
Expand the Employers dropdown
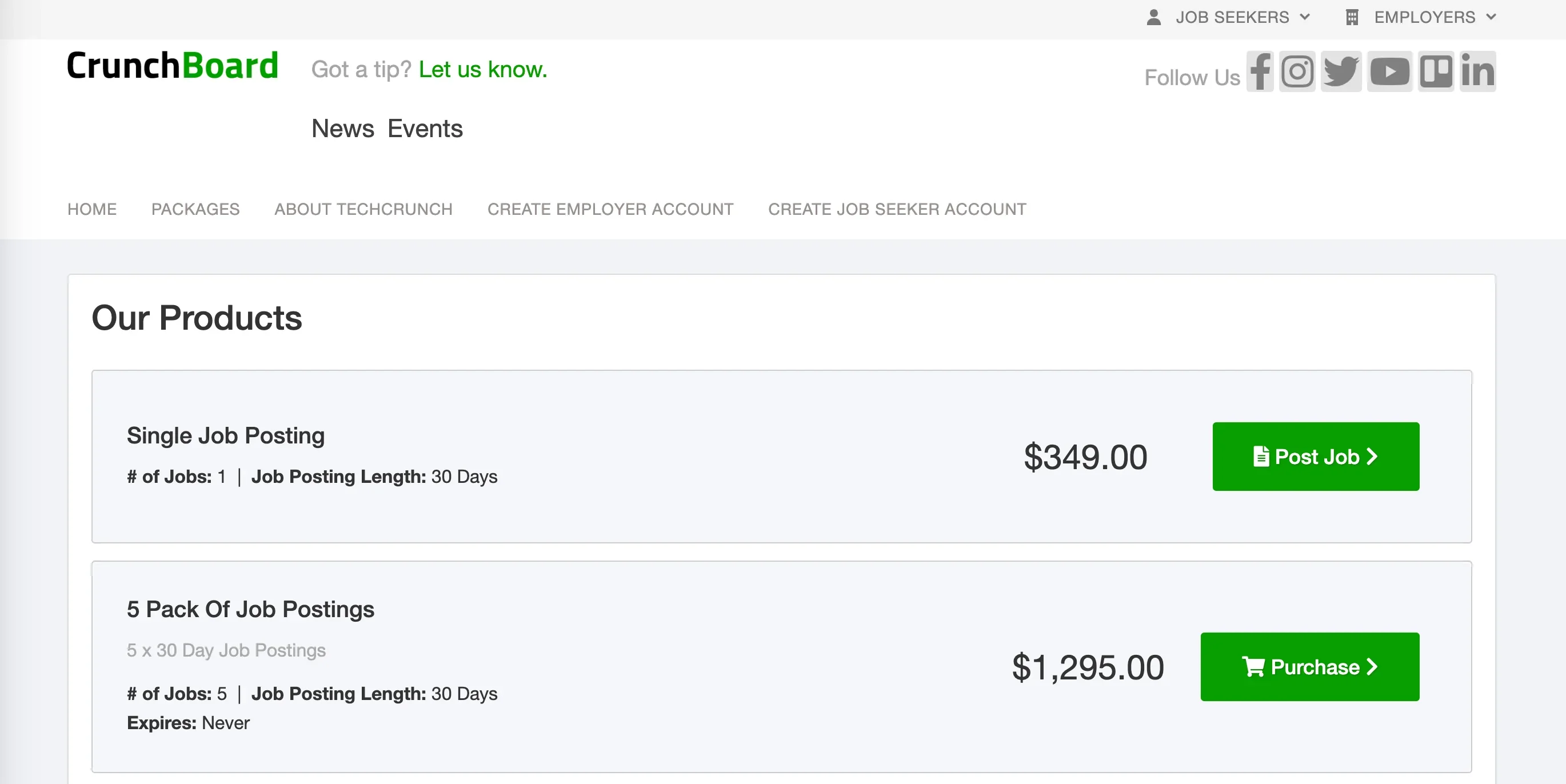pyautogui.click(x=1434, y=17)
